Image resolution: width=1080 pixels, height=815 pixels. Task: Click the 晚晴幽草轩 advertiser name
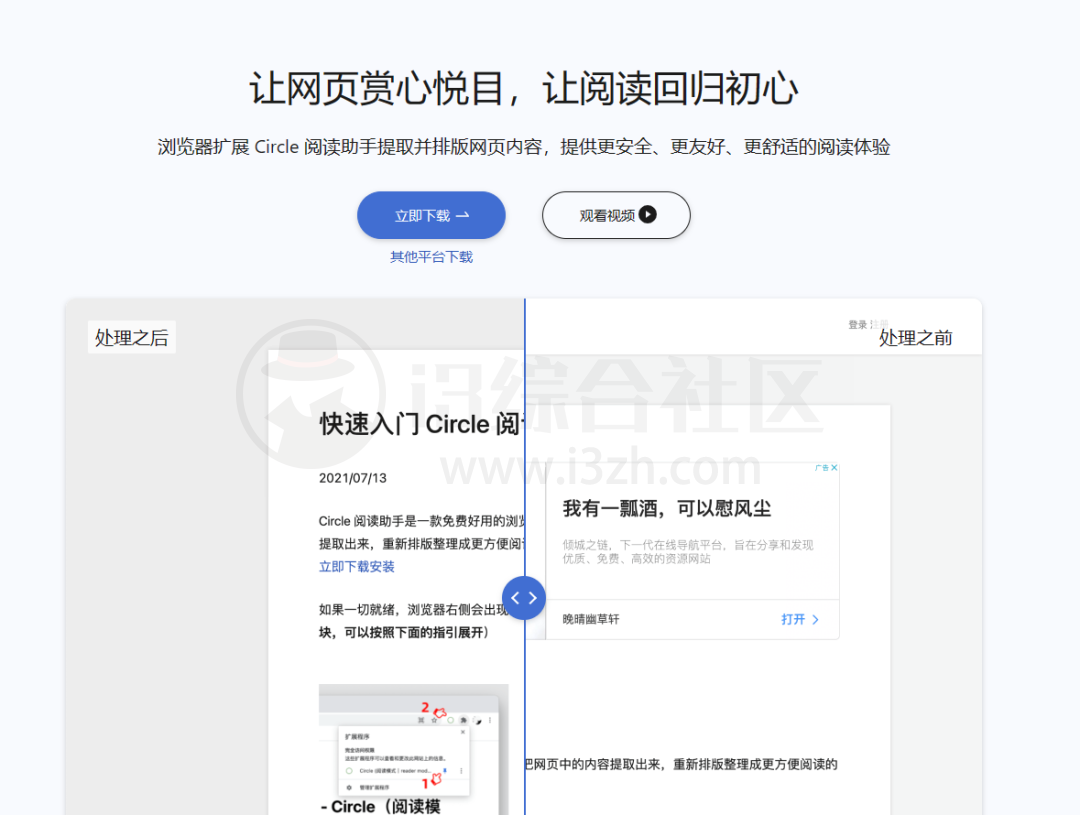coord(591,619)
